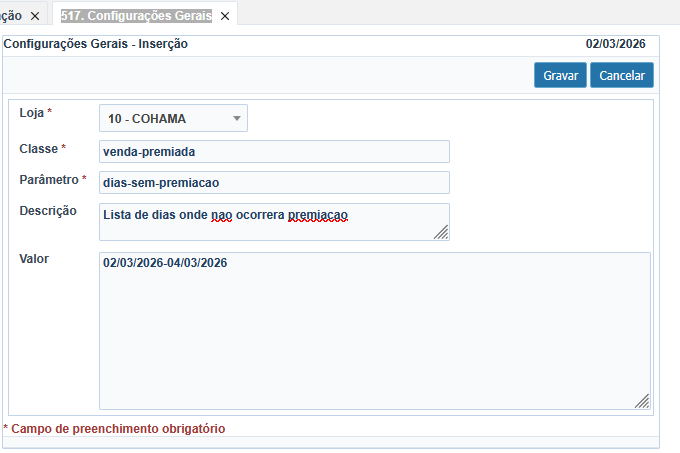Click the Parâmetro field label

tap(49, 179)
